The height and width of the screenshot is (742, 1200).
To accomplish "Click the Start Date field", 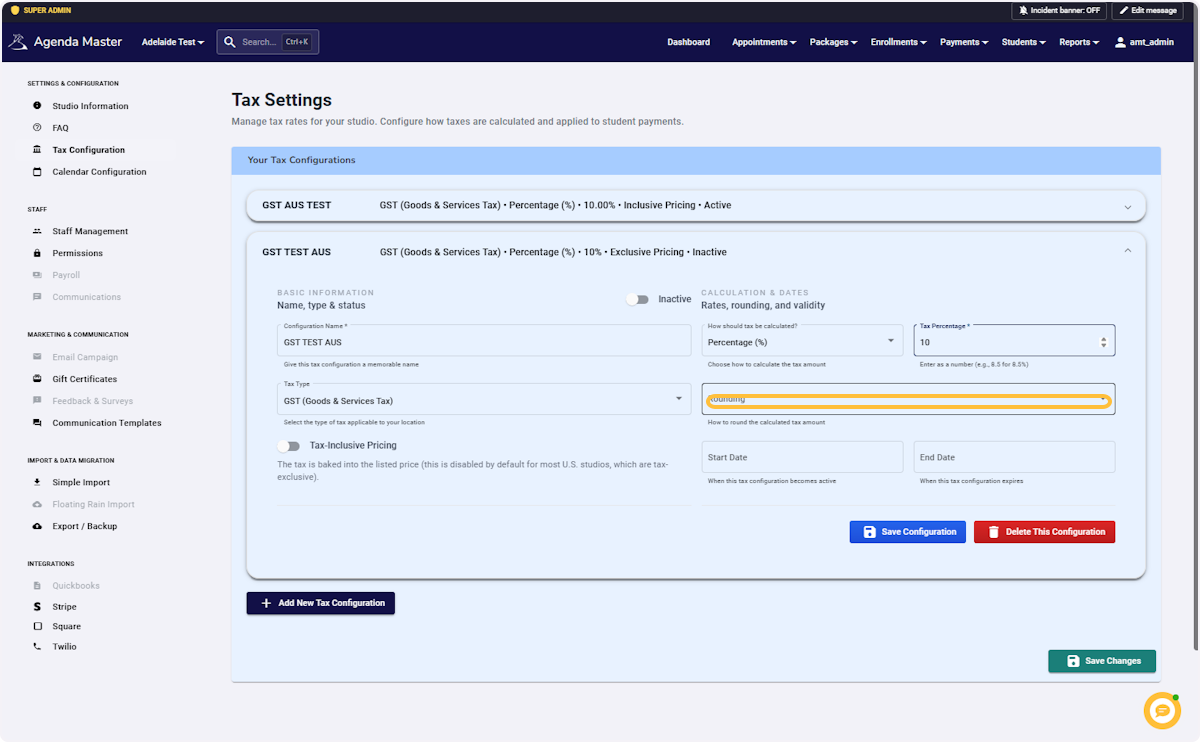I will coord(802,457).
